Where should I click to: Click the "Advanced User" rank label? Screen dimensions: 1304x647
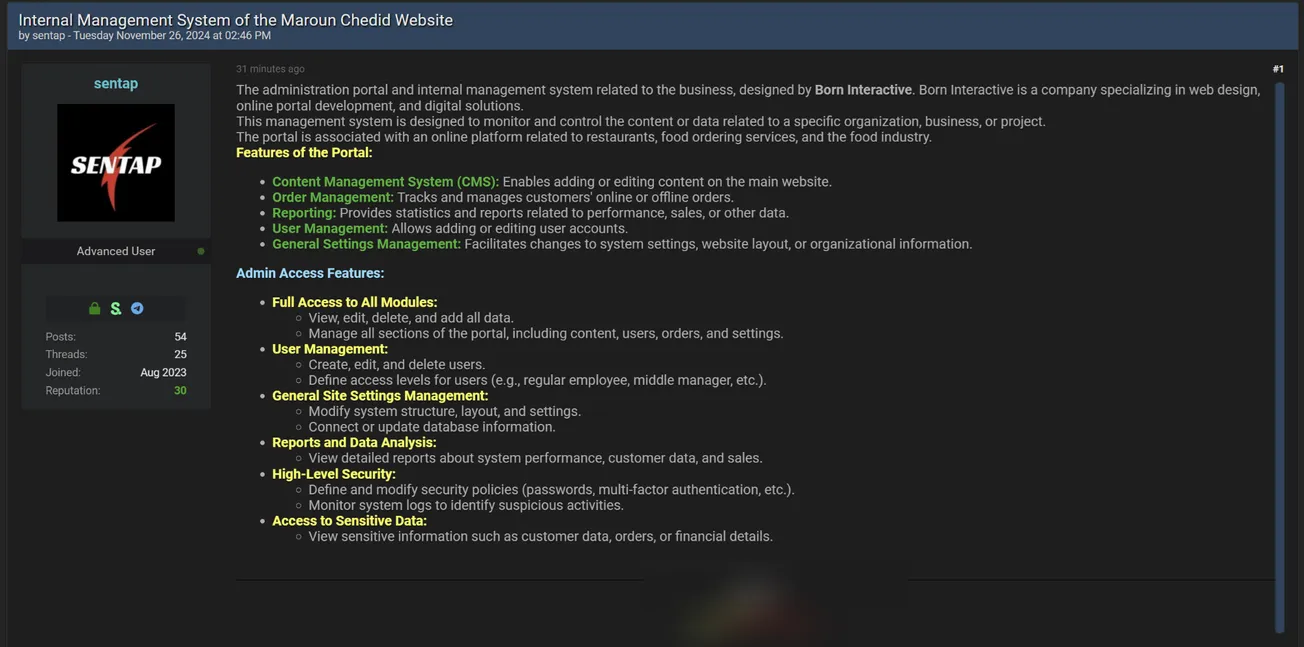tap(116, 251)
